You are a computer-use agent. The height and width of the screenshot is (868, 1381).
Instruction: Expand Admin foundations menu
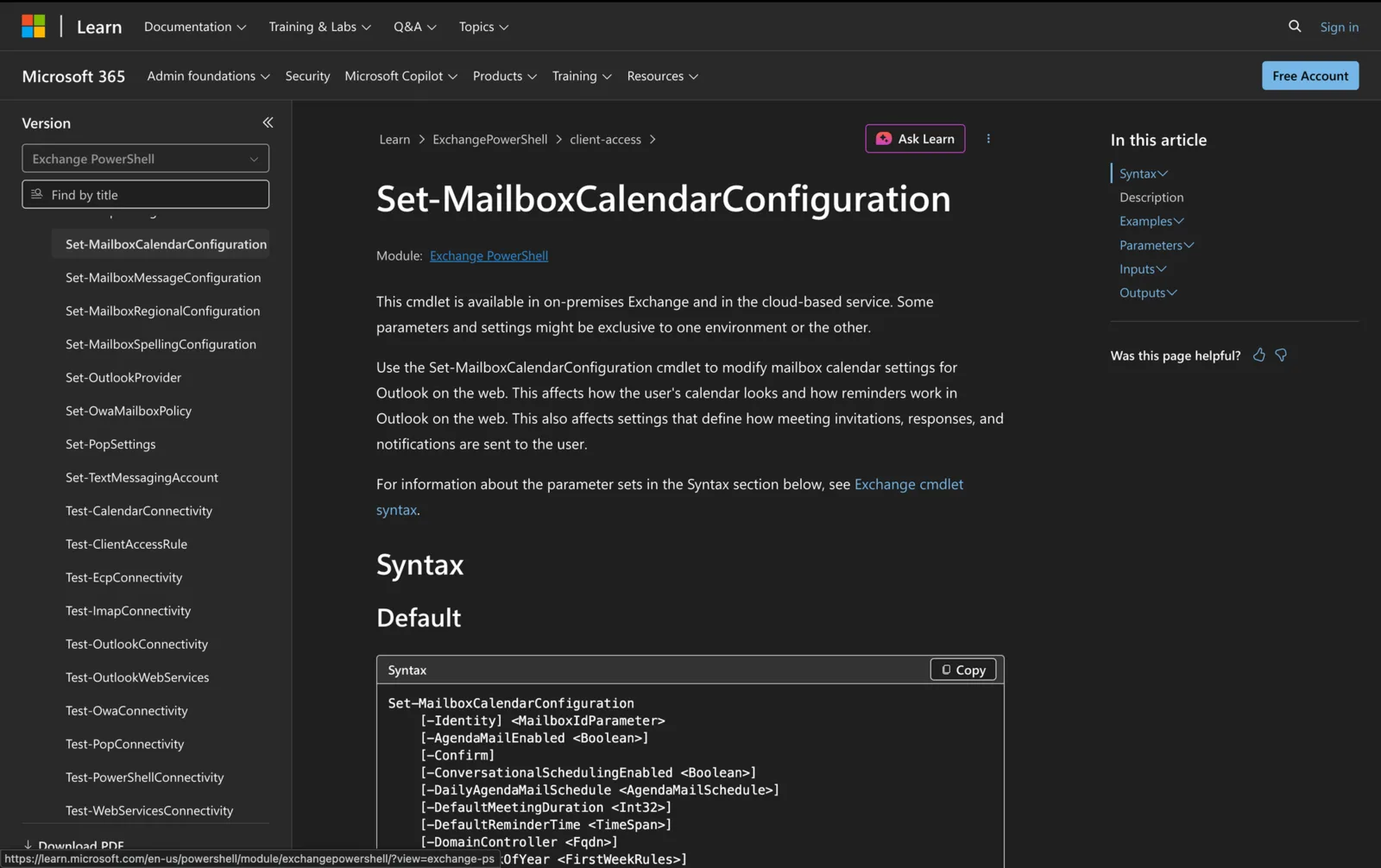(208, 76)
